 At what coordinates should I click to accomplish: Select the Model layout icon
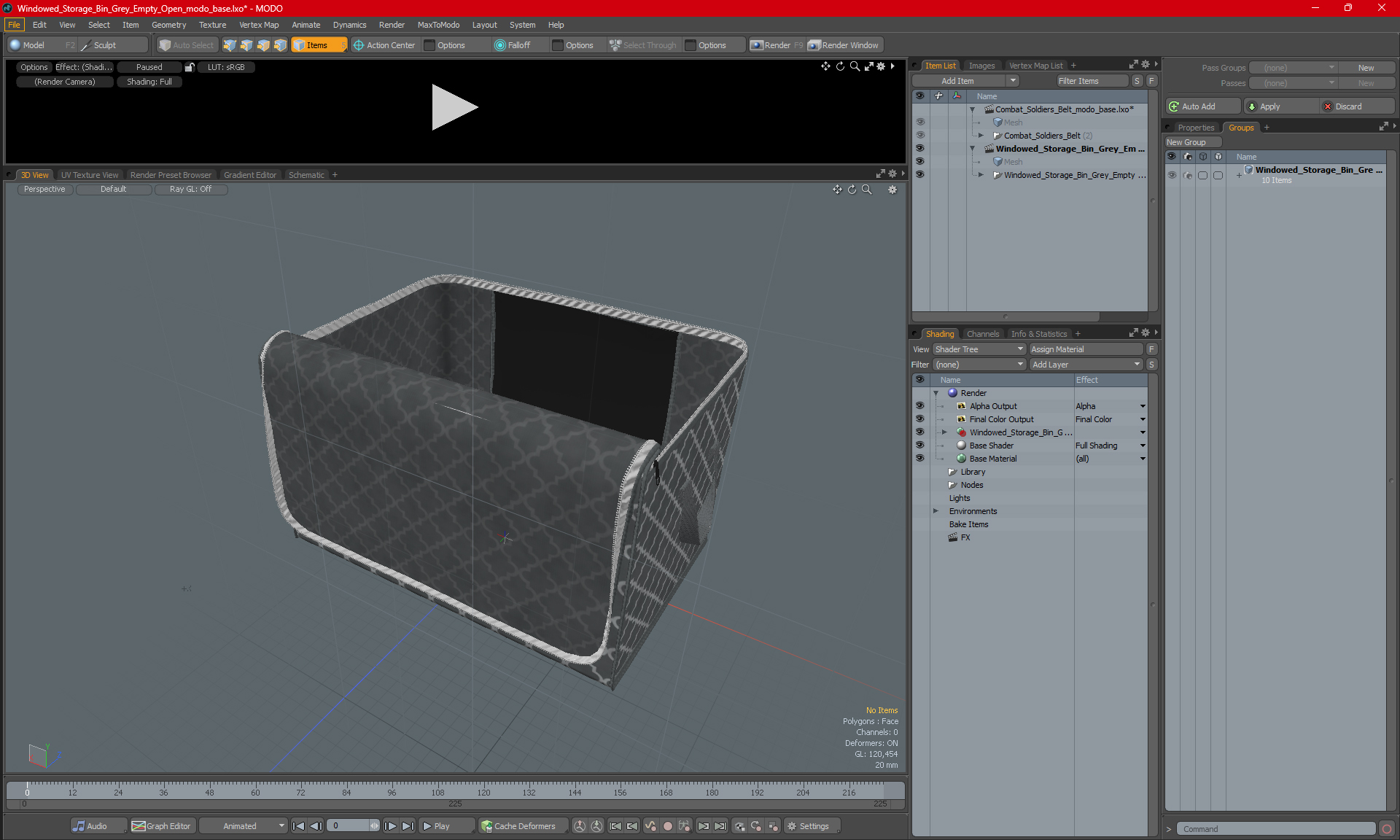click(x=15, y=45)
